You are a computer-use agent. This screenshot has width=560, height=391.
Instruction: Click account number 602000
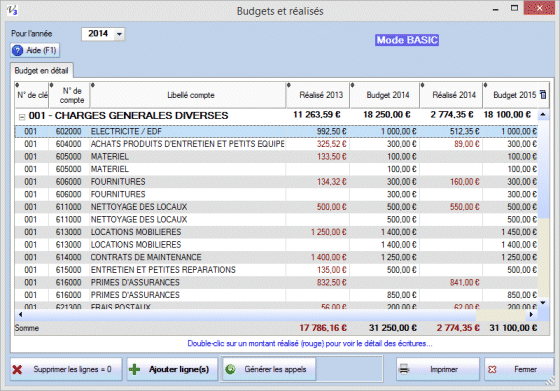pos(69,131)
